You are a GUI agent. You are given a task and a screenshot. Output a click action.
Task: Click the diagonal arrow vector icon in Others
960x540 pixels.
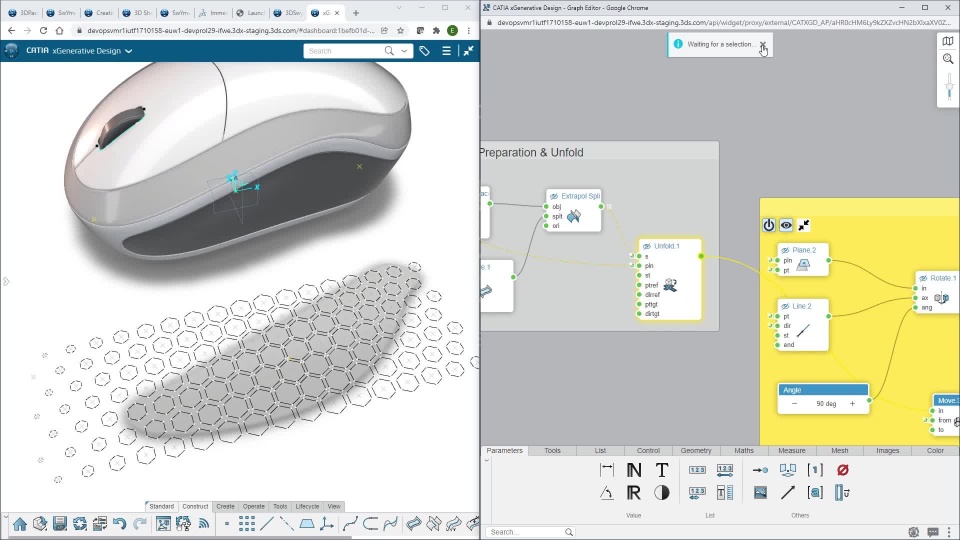pyautogui.click(x=787, y=493)
